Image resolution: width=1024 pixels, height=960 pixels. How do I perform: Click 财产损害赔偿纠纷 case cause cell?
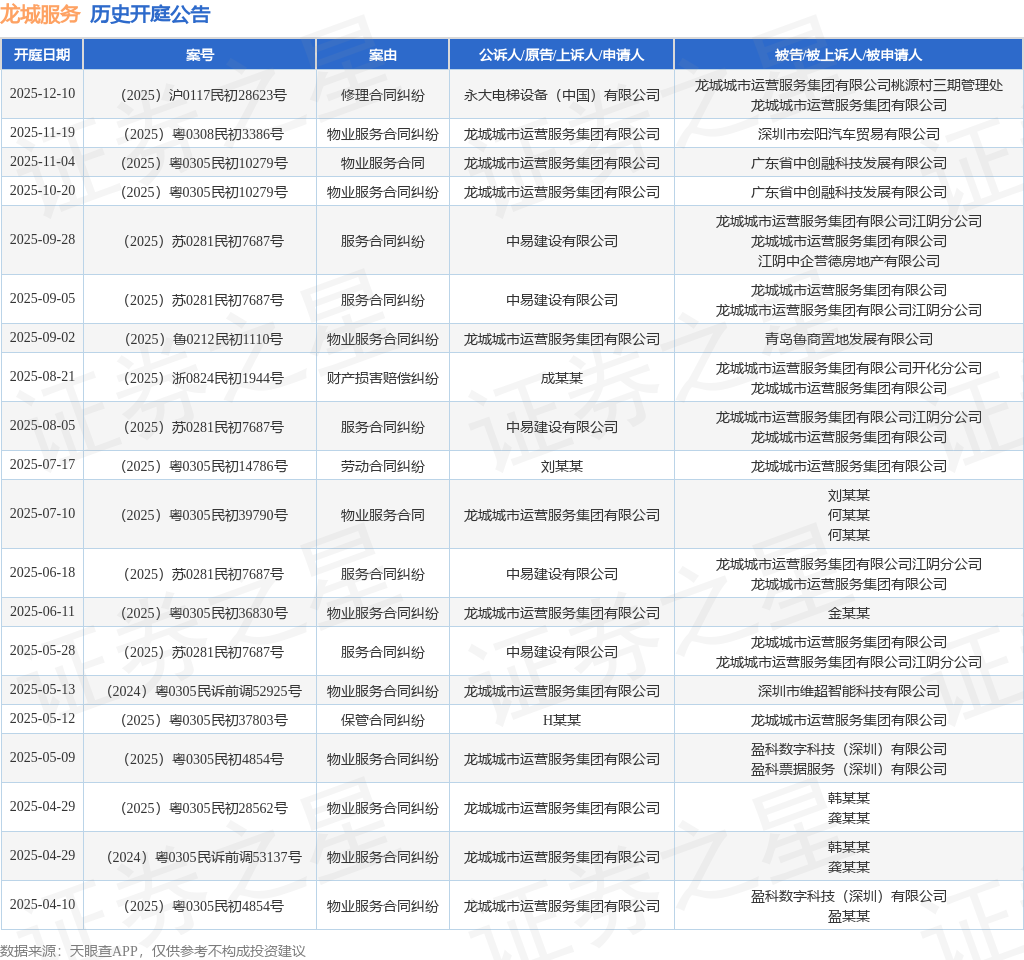click(x=383, y=379)
